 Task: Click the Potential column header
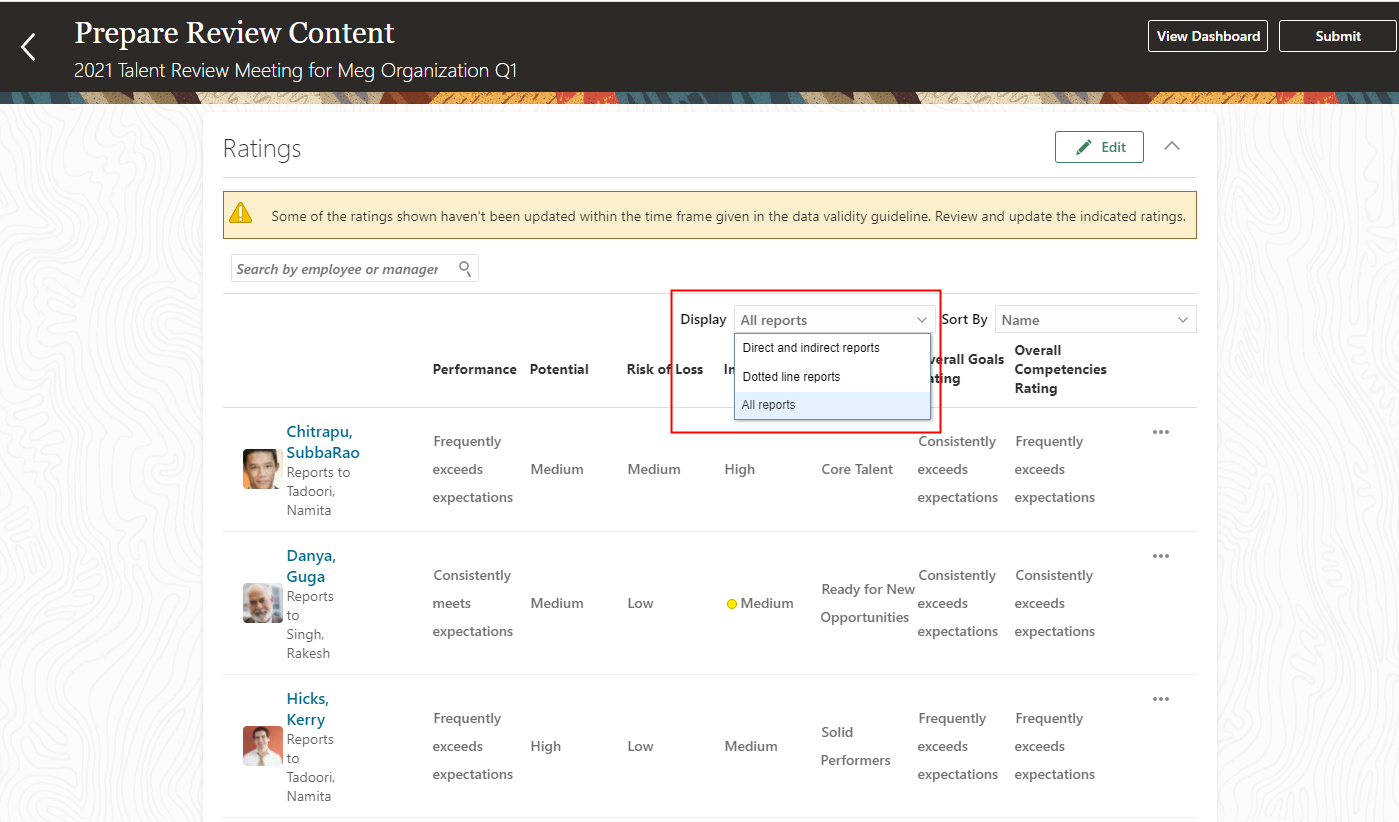click(x=559, y=369)
